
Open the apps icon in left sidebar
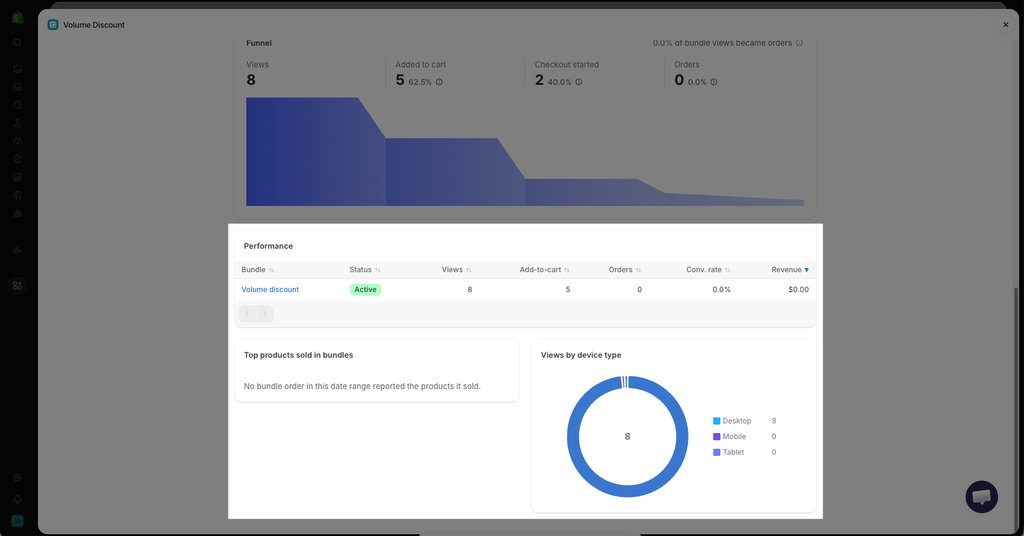pyautogui.click(x=18, y=285)
